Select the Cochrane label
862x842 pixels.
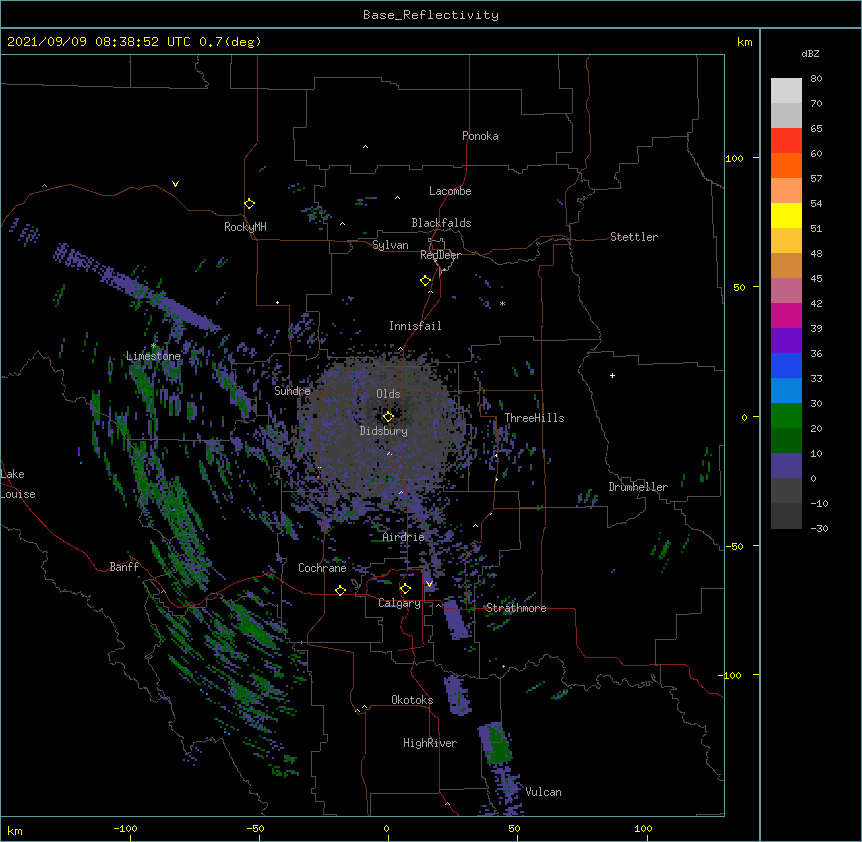tap(322, 568)
